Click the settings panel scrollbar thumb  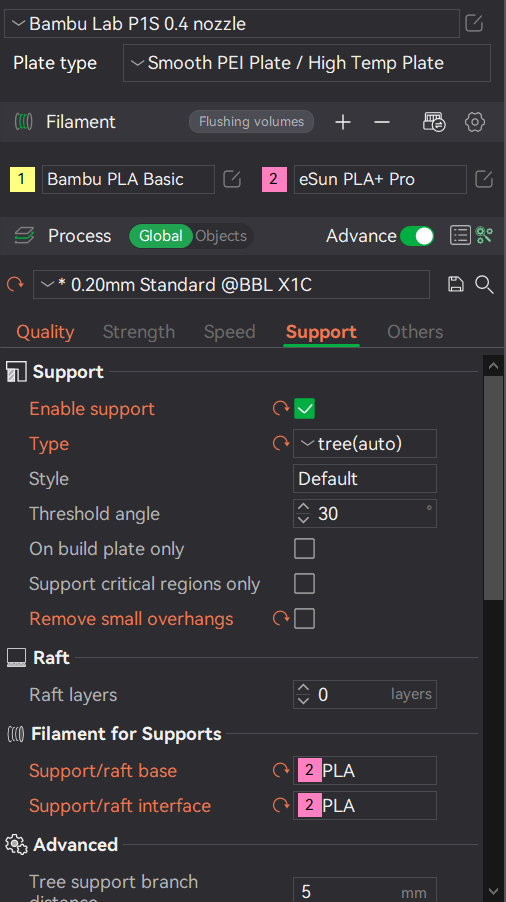coord(493,488)
